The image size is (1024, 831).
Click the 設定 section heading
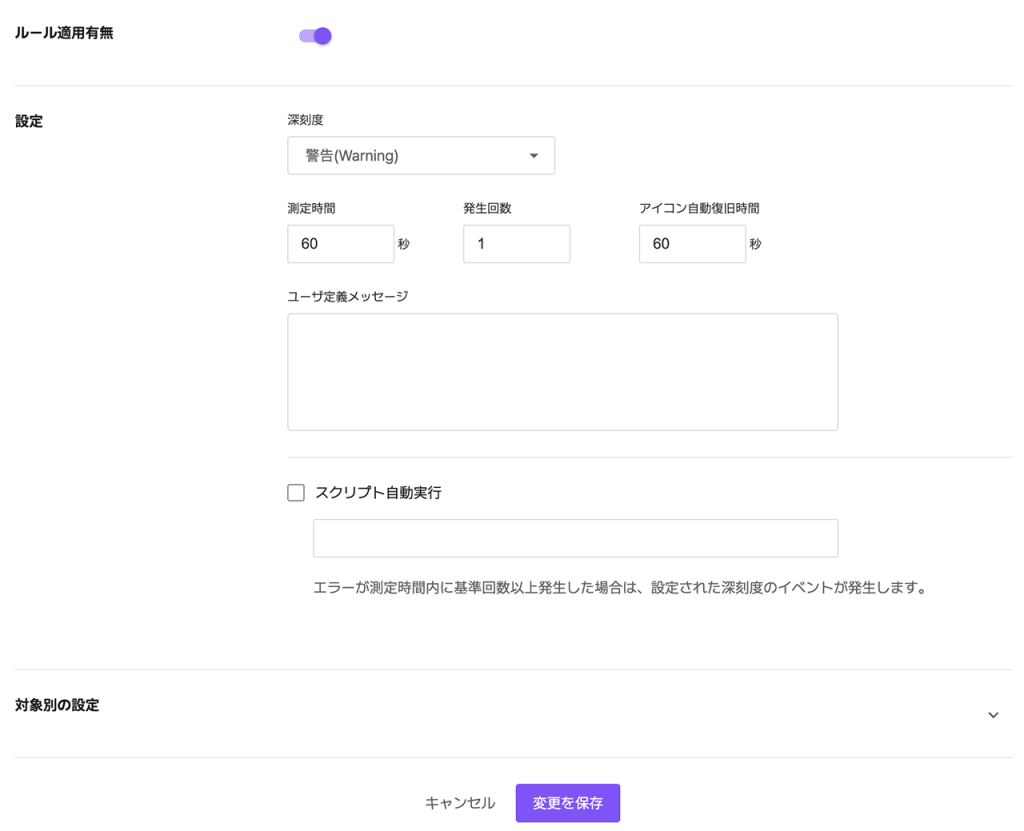click(29, 121)
